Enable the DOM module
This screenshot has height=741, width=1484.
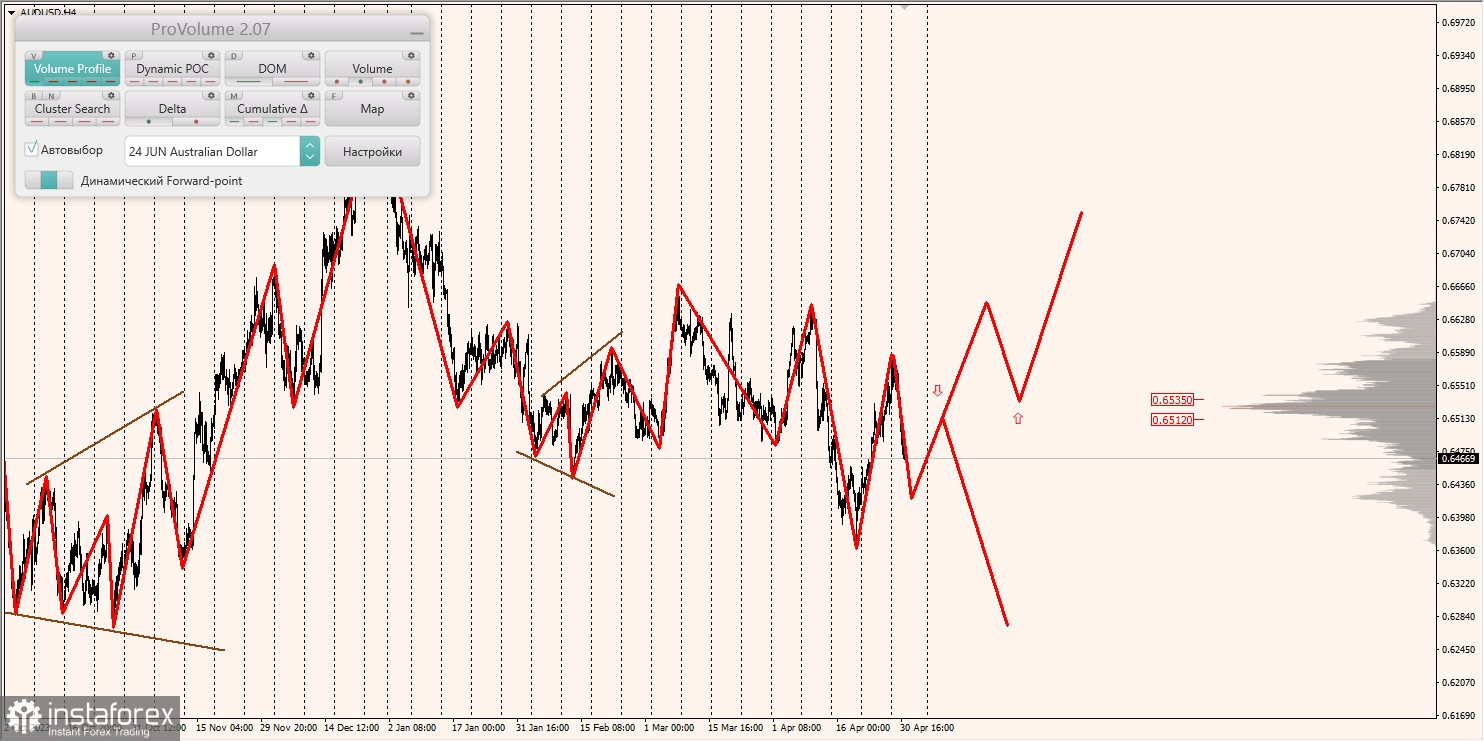272,68
